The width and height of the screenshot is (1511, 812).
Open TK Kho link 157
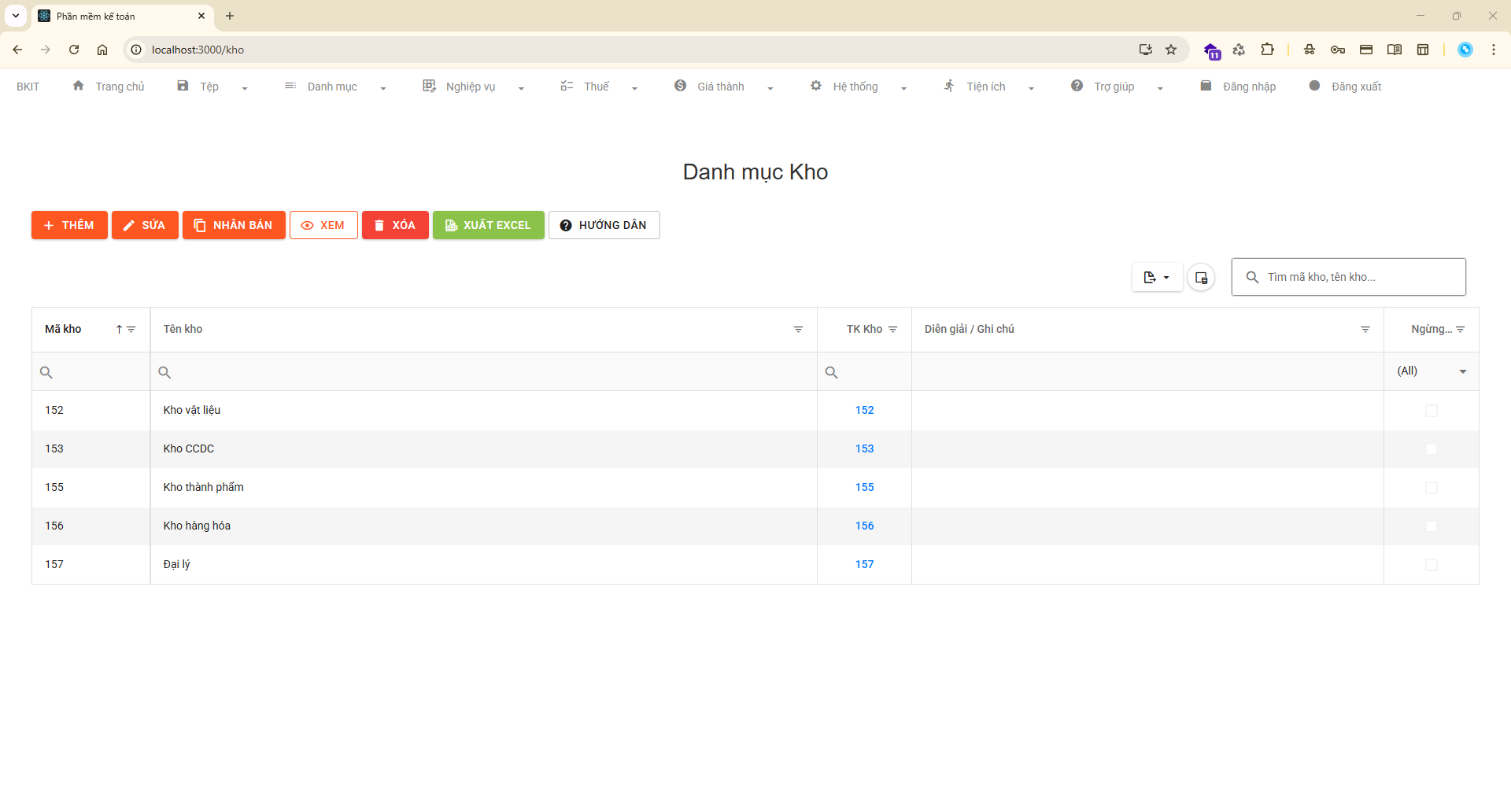pyautogui.click(x=864, y=564)
